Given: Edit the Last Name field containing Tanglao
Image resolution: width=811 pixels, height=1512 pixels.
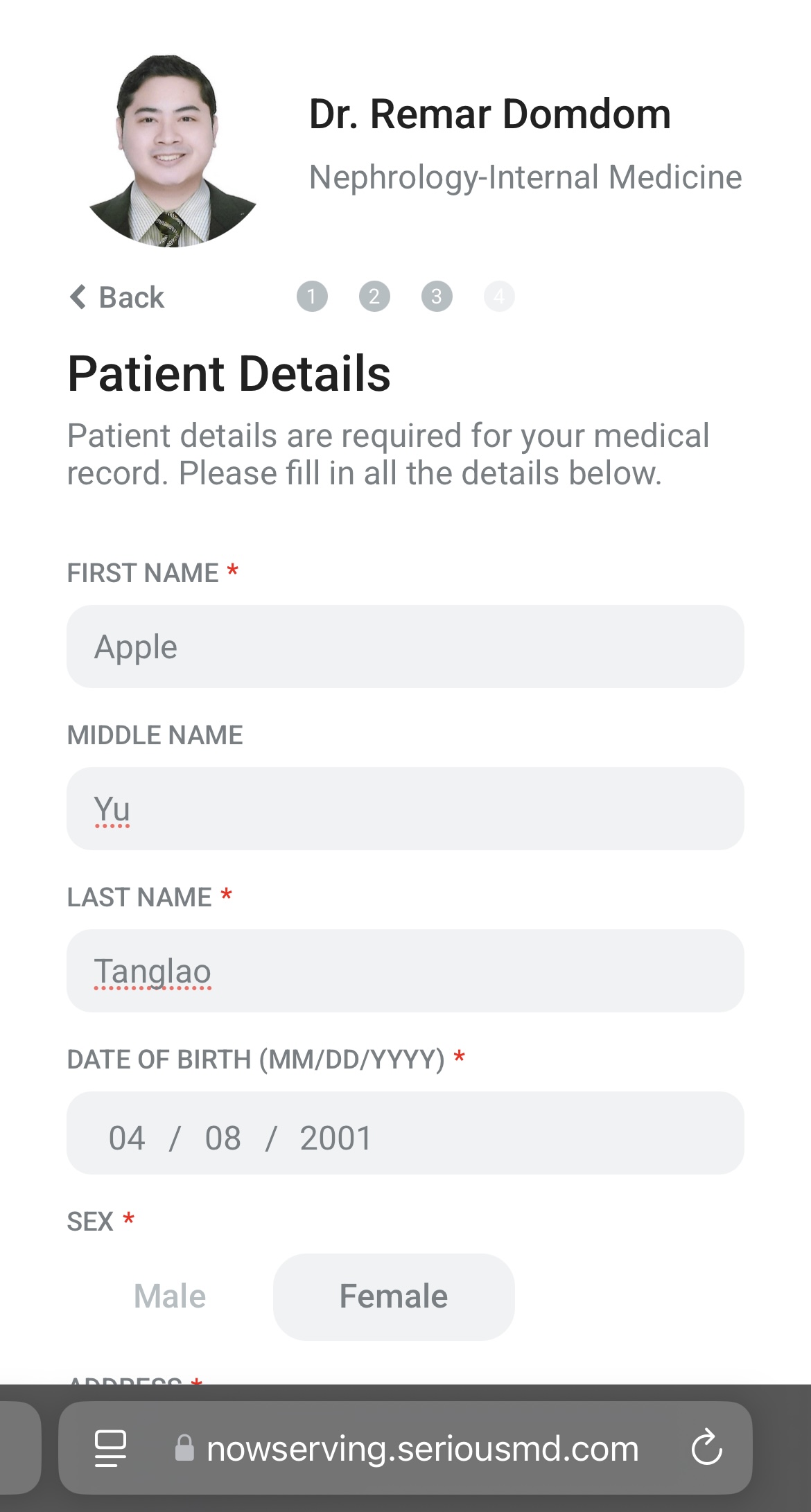Looking at the screenshot, I should pyautogui.click(x=405, y=971).
